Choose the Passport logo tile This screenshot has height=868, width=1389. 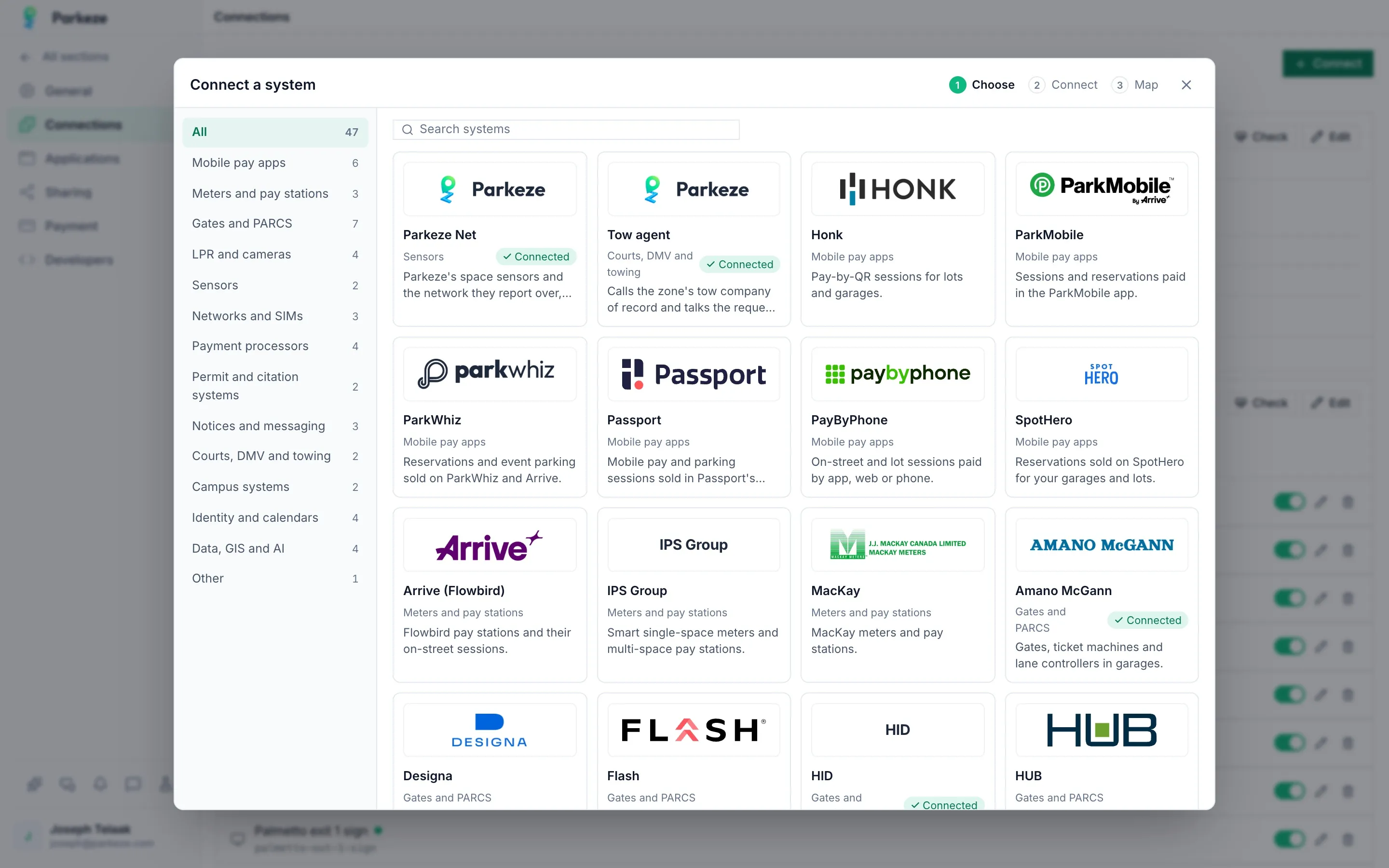click(694, 374)
